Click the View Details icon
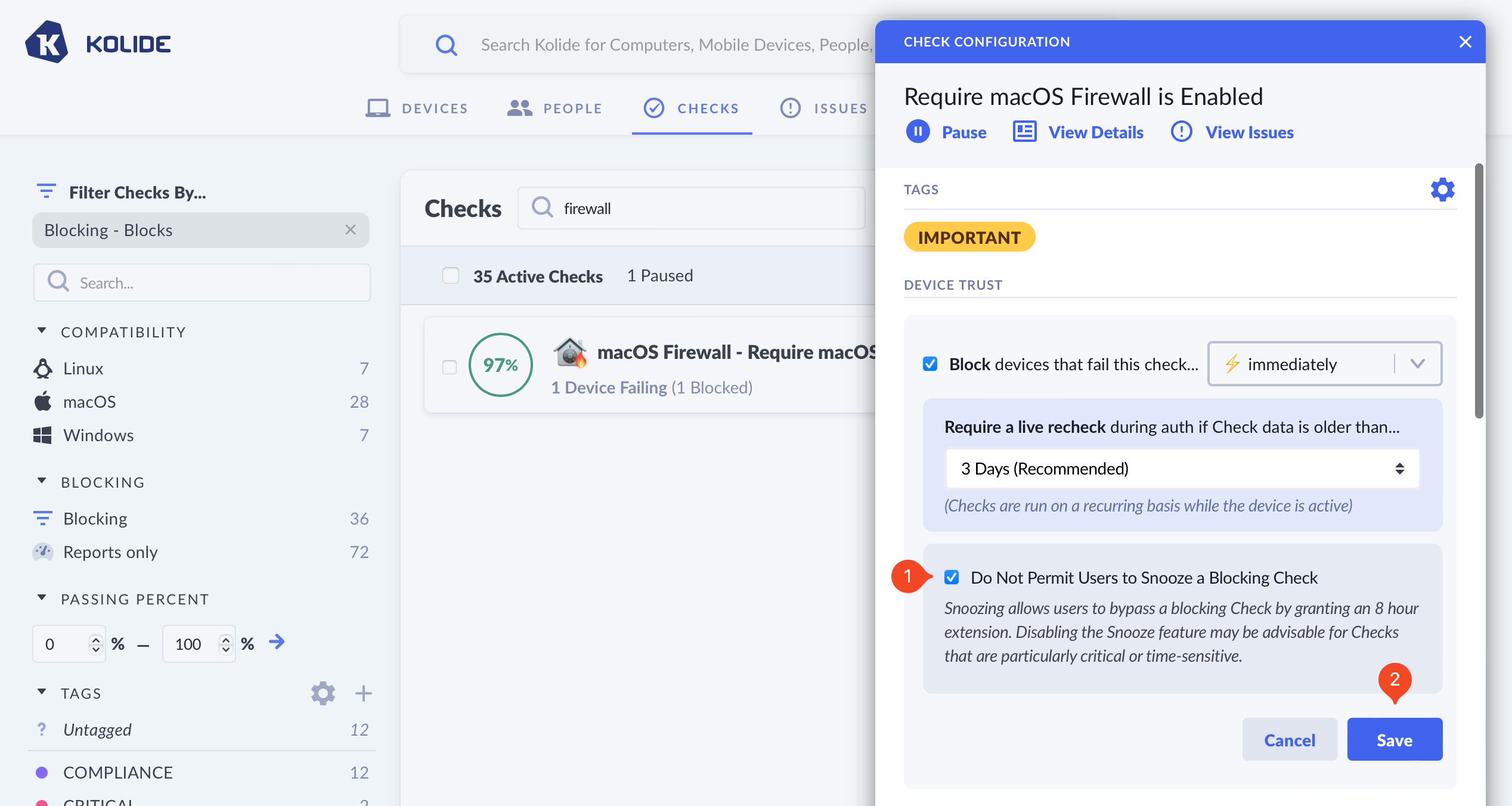Viewport: 1512px width, 806px height. pos(1024,132)
